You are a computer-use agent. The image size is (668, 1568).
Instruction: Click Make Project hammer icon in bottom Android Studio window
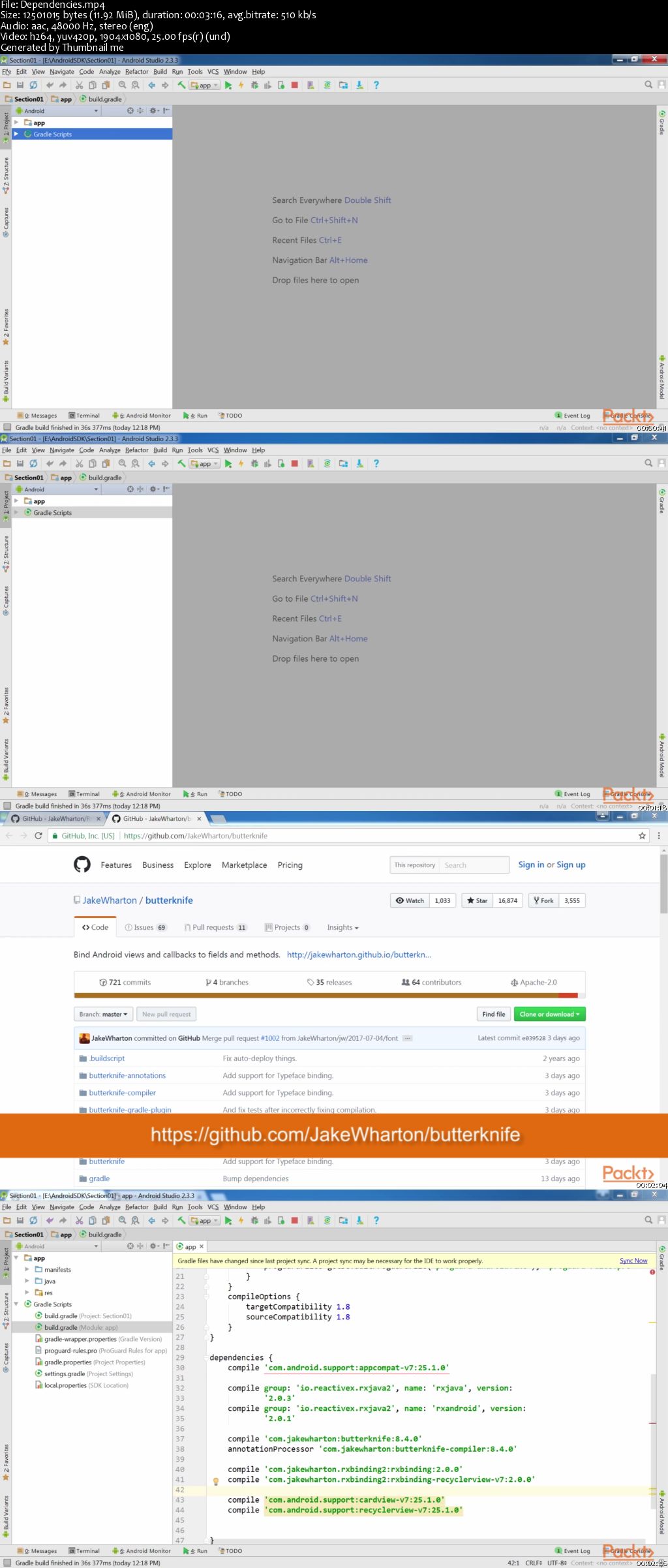181,1220
